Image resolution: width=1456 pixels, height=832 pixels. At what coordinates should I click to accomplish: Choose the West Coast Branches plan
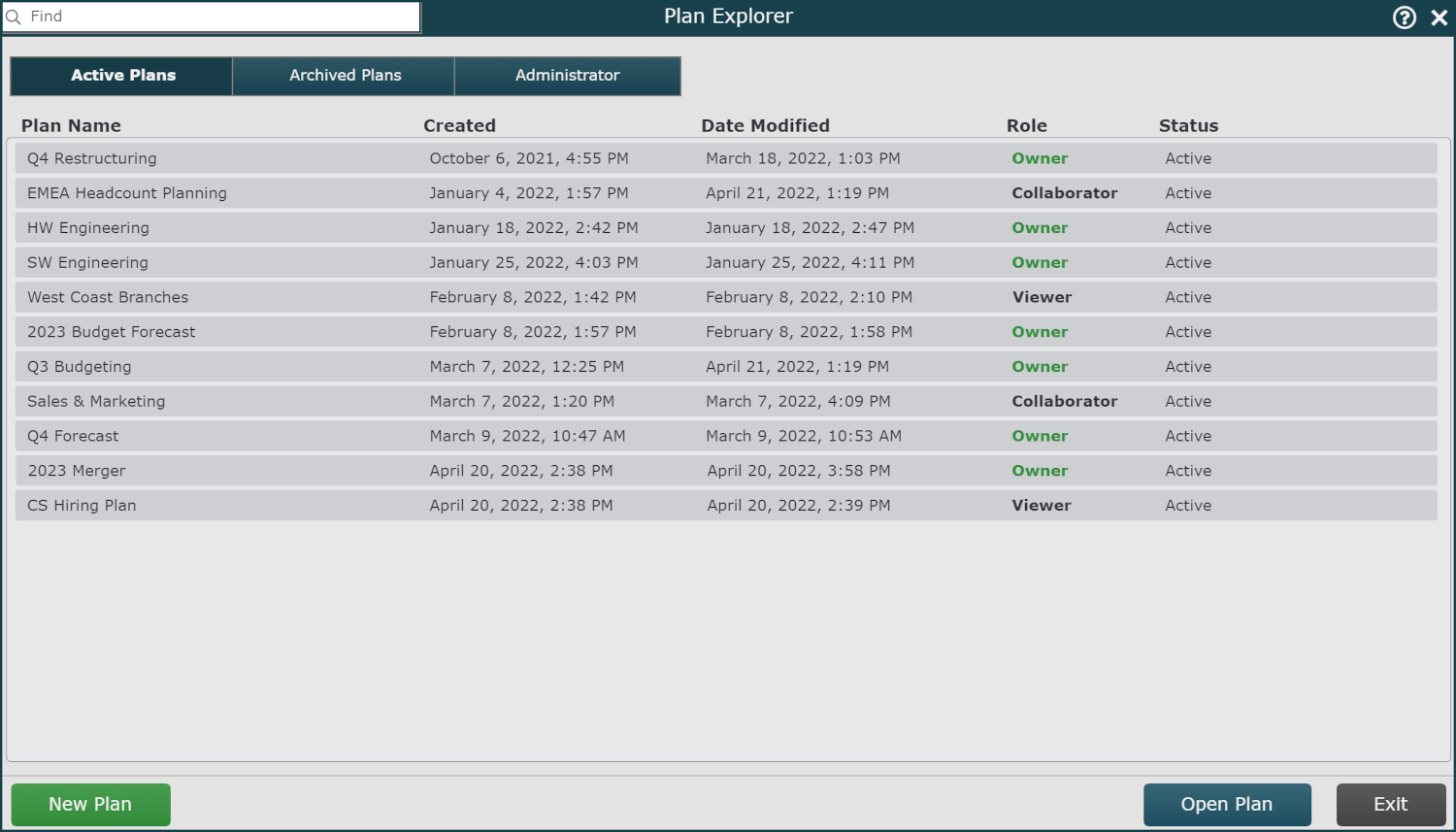pyautogui.click(x=108, y=297)
